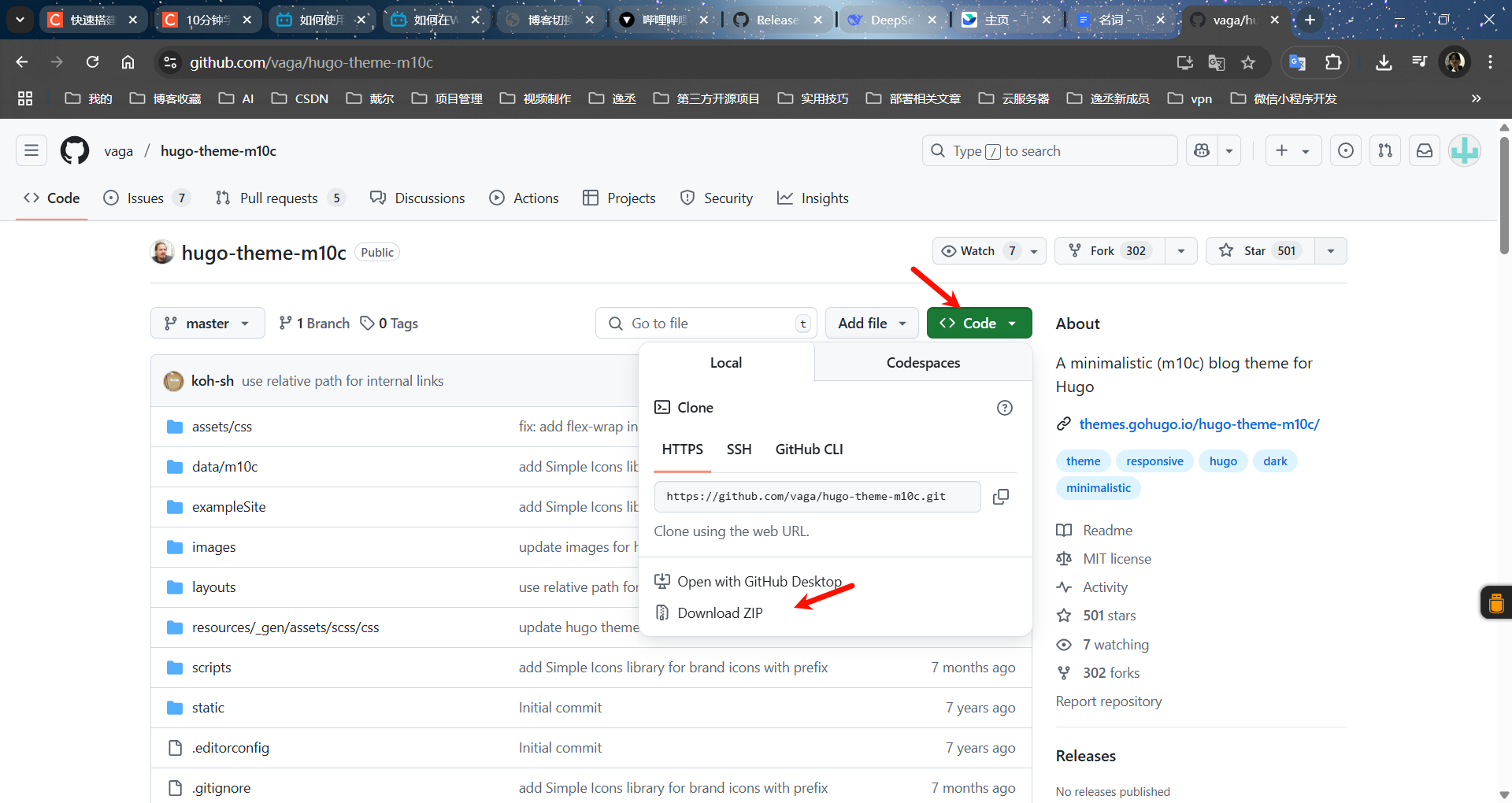Open the assets/css folder

pos(222,427)
